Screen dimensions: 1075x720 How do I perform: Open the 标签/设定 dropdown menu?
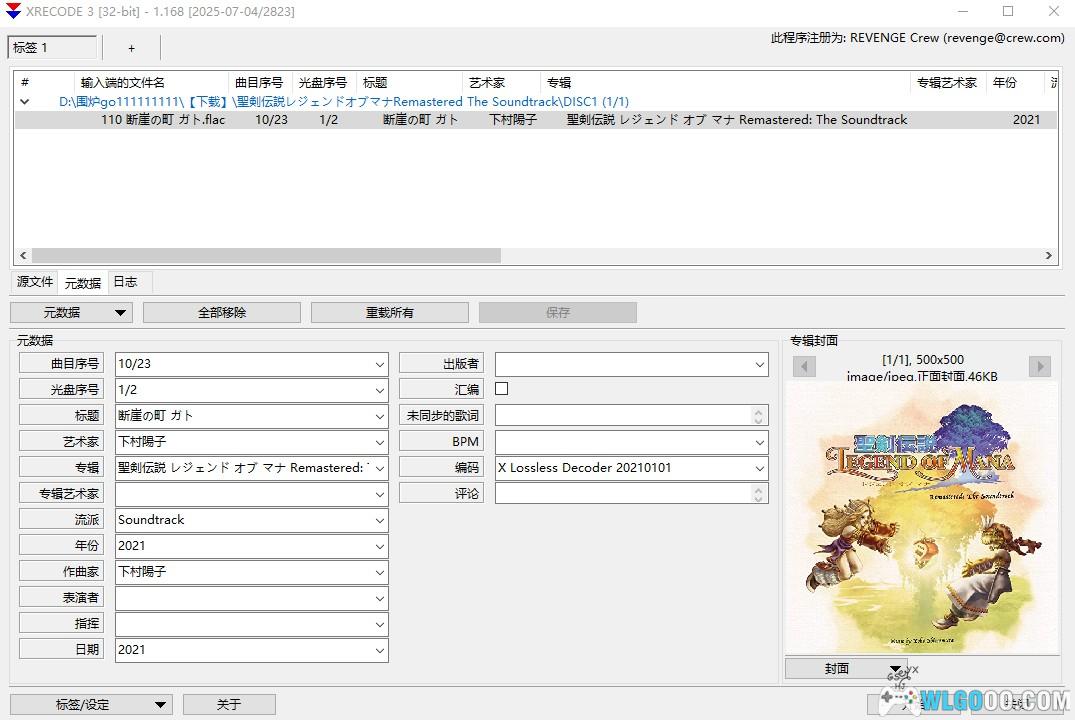(x=90, y=704)
